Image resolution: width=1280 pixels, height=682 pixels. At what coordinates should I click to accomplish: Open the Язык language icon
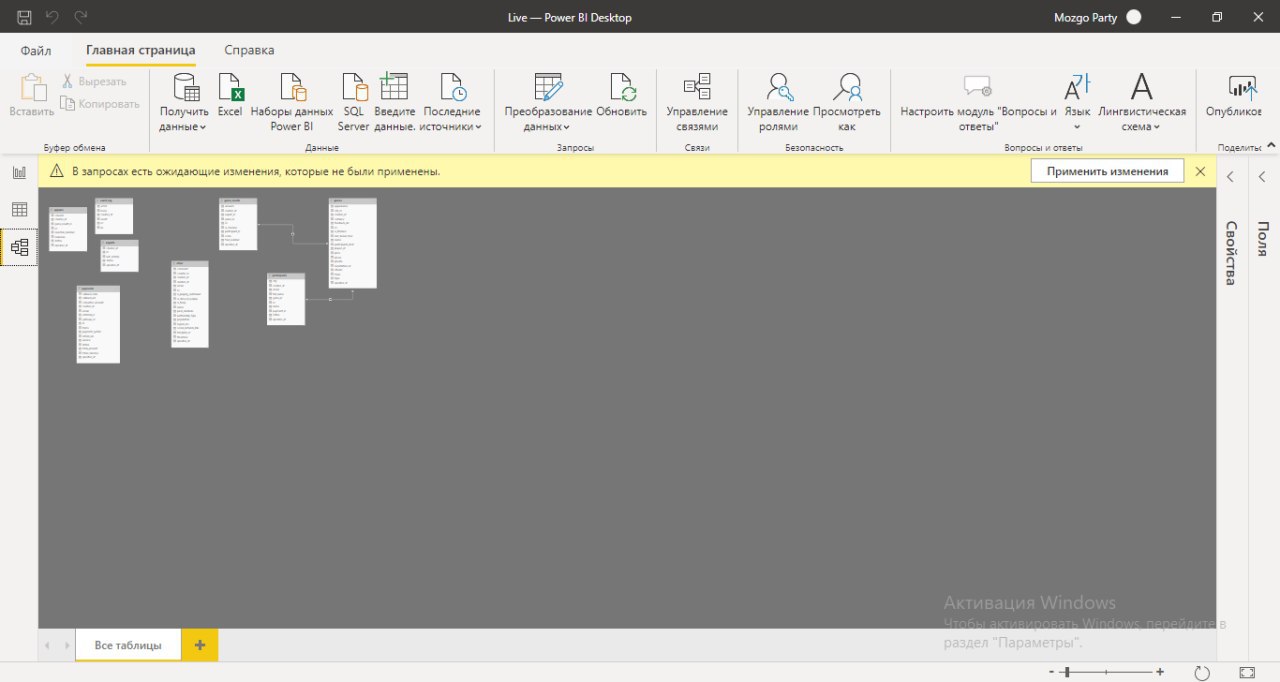(1077, 87)
